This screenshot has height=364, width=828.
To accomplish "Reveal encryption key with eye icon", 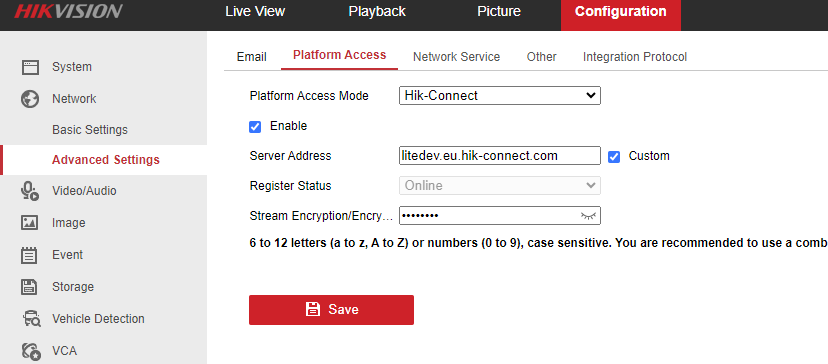I will click(588, 216).
